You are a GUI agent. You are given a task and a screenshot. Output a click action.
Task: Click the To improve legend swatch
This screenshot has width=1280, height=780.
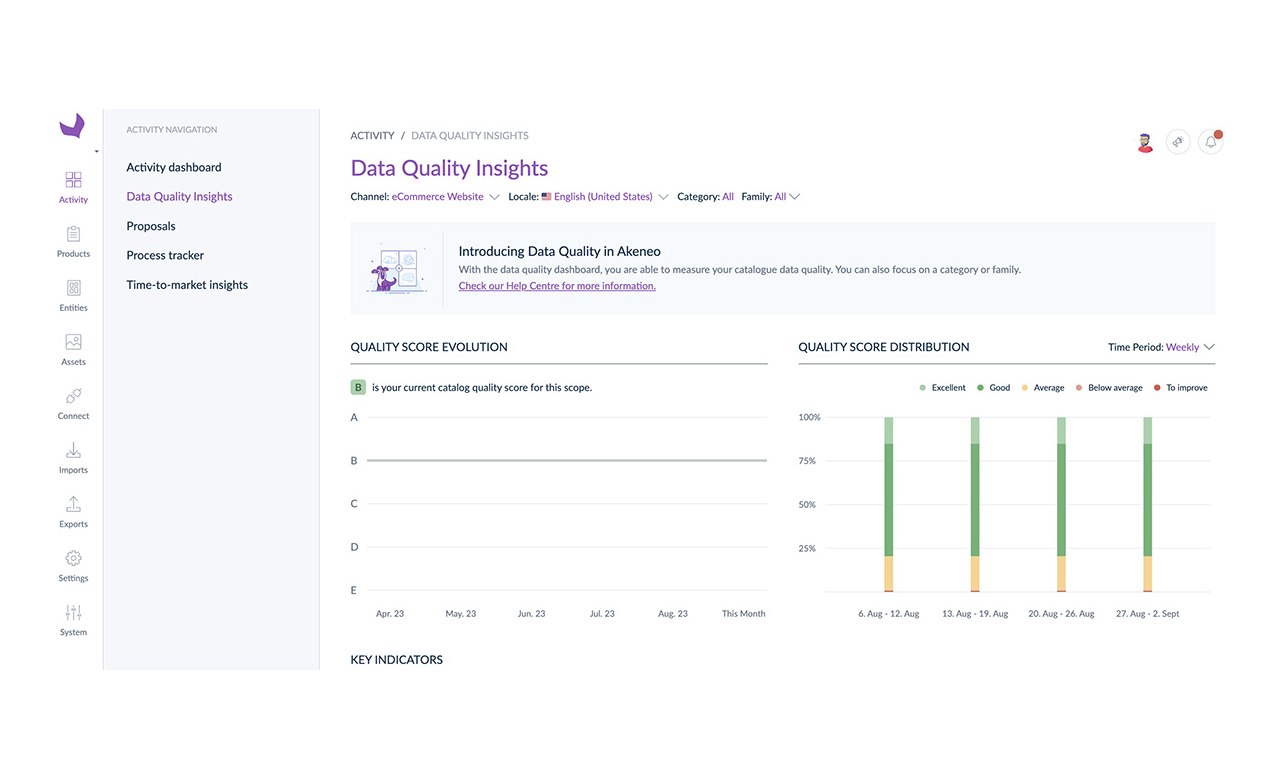[x=1157, y=388]
